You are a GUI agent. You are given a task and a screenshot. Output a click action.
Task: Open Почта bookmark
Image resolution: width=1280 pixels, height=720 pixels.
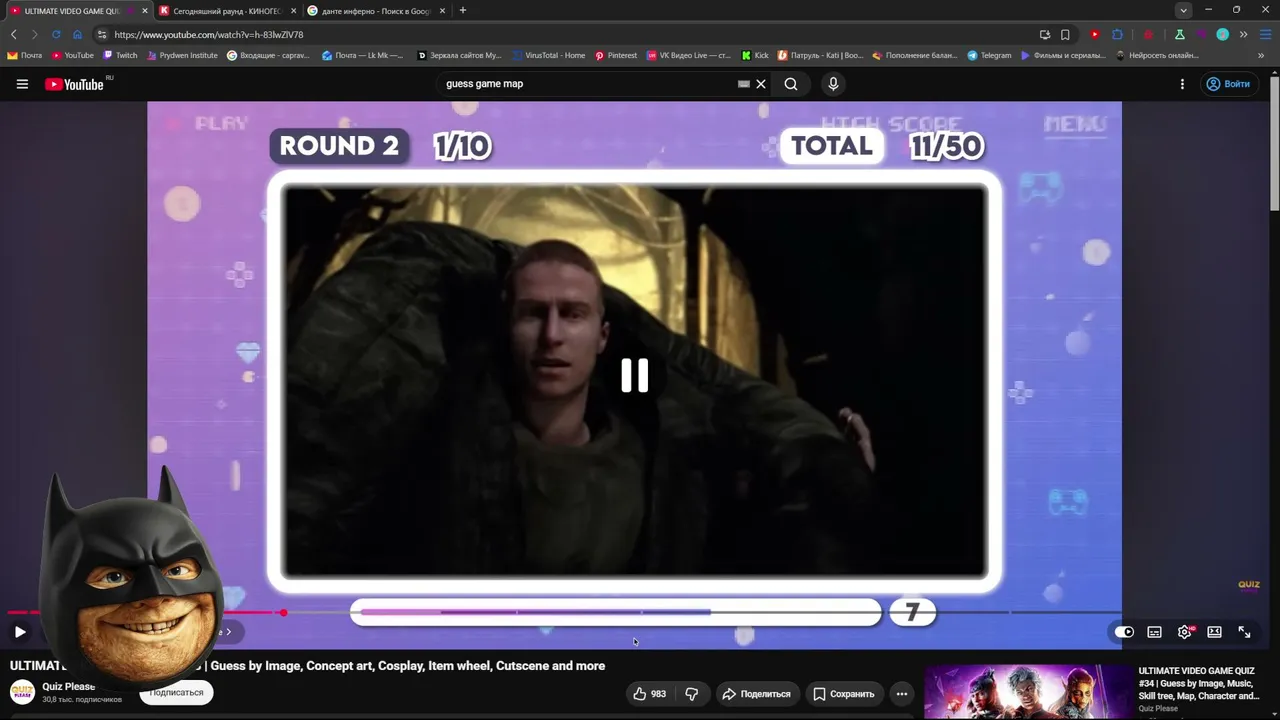pos(25,56)
